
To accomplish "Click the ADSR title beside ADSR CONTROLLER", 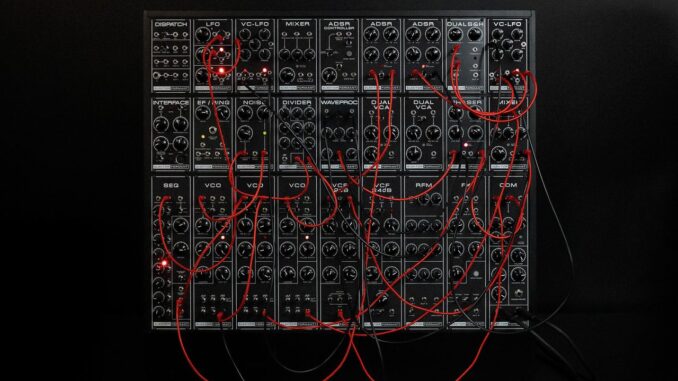I will coord(381,24).
